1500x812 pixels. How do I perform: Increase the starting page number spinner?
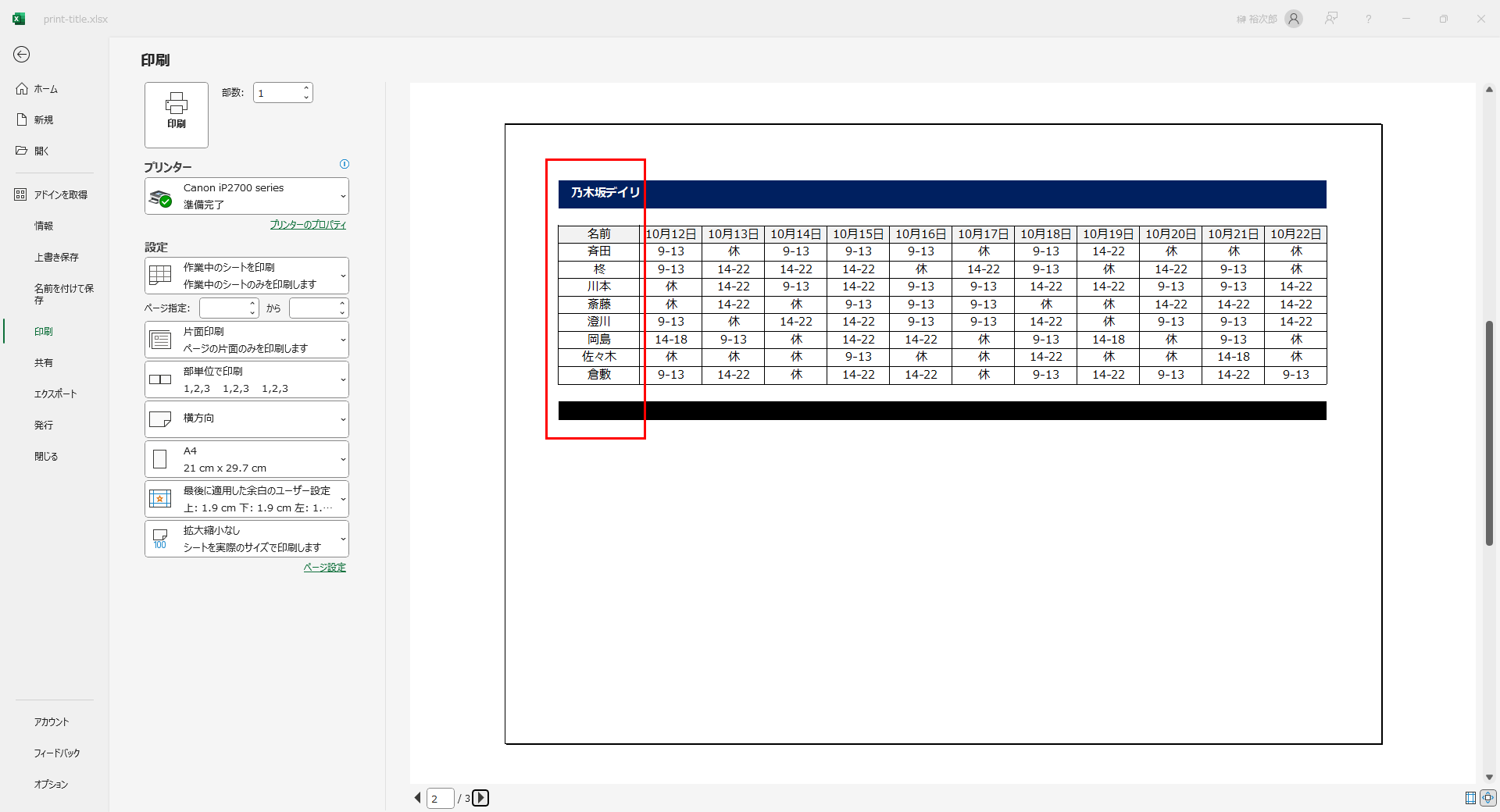pos(253,303)
